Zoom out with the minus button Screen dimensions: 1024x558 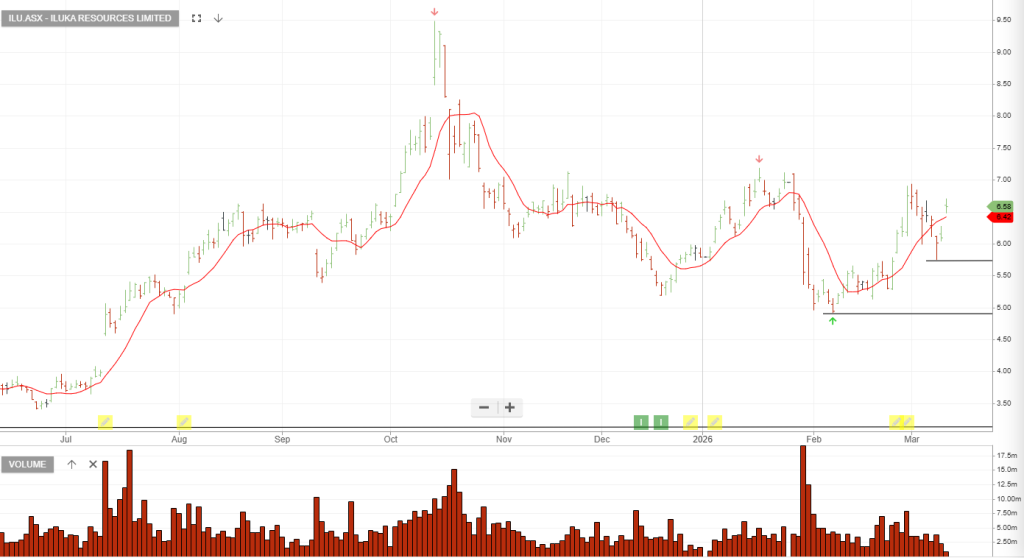point(484,407)
